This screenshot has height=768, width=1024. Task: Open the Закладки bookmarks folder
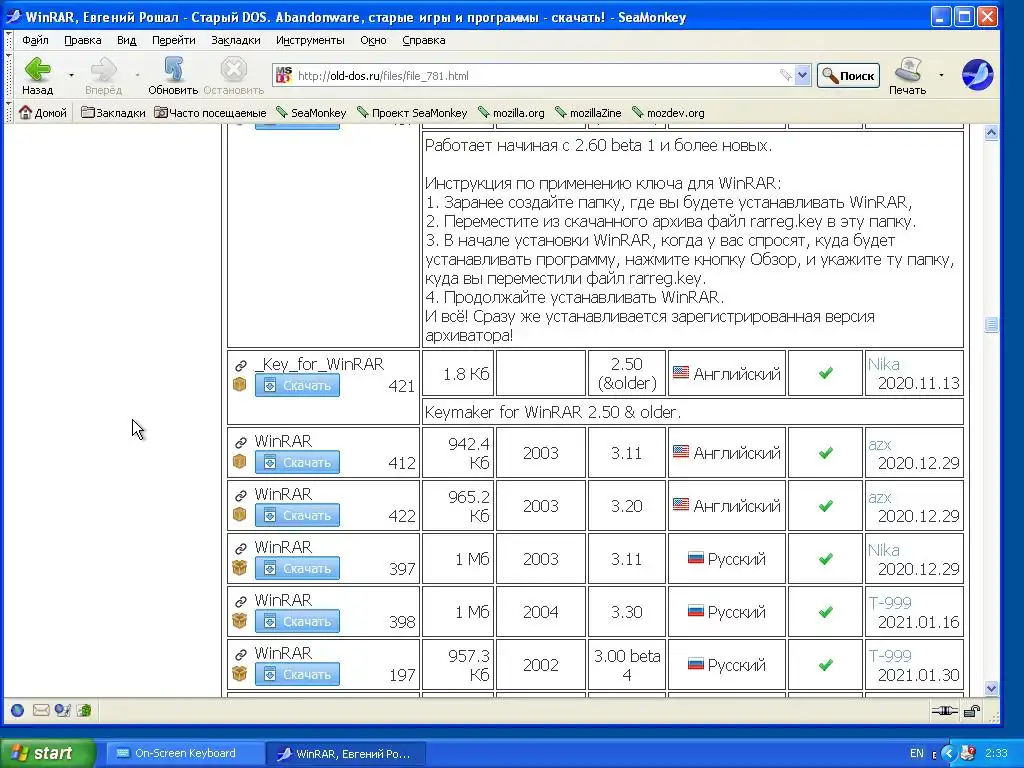click(113, 112)
